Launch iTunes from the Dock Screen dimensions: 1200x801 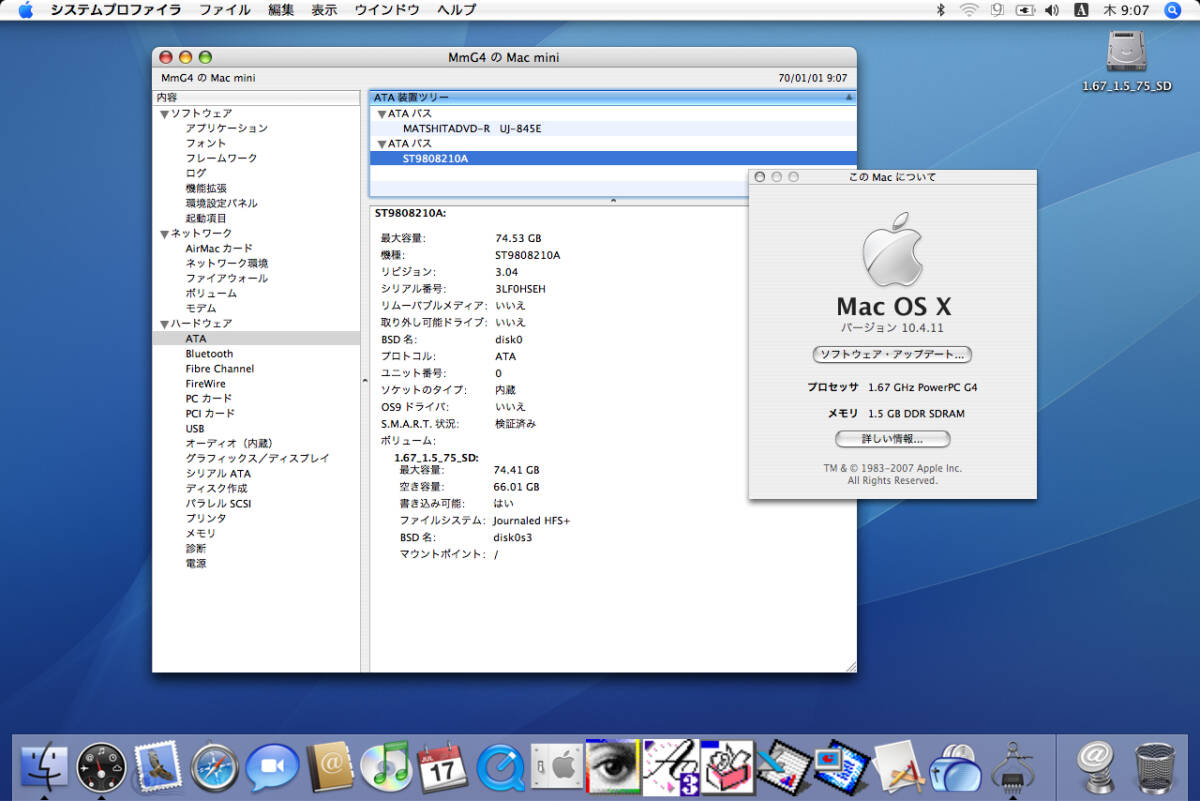tap(385, 768)
